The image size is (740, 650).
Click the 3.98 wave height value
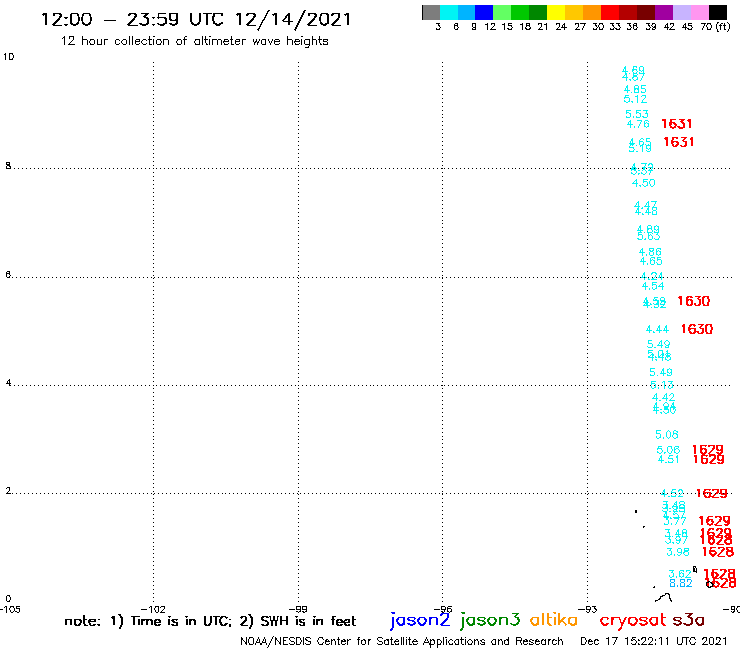pyautogui.click(x=678, y=552)
